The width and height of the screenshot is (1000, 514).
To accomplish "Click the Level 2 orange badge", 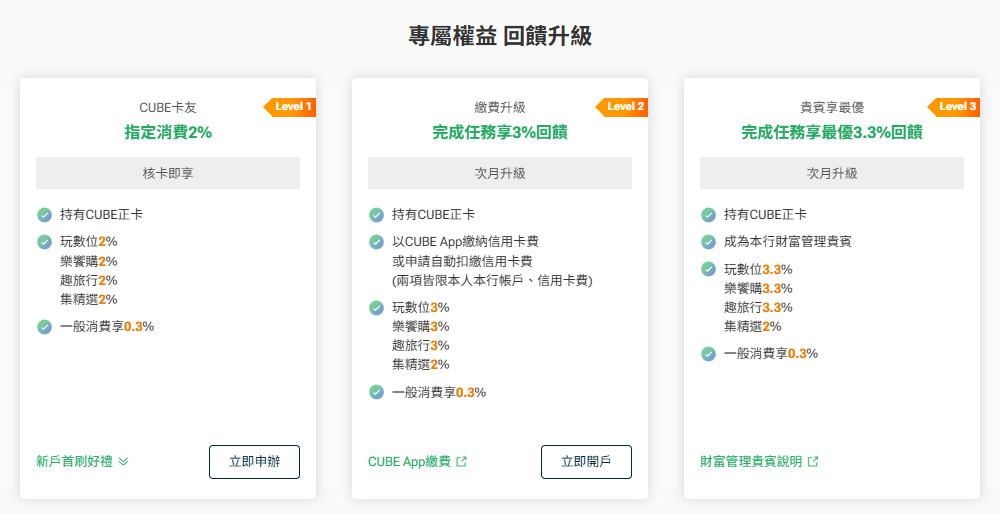I will (623, 107).
